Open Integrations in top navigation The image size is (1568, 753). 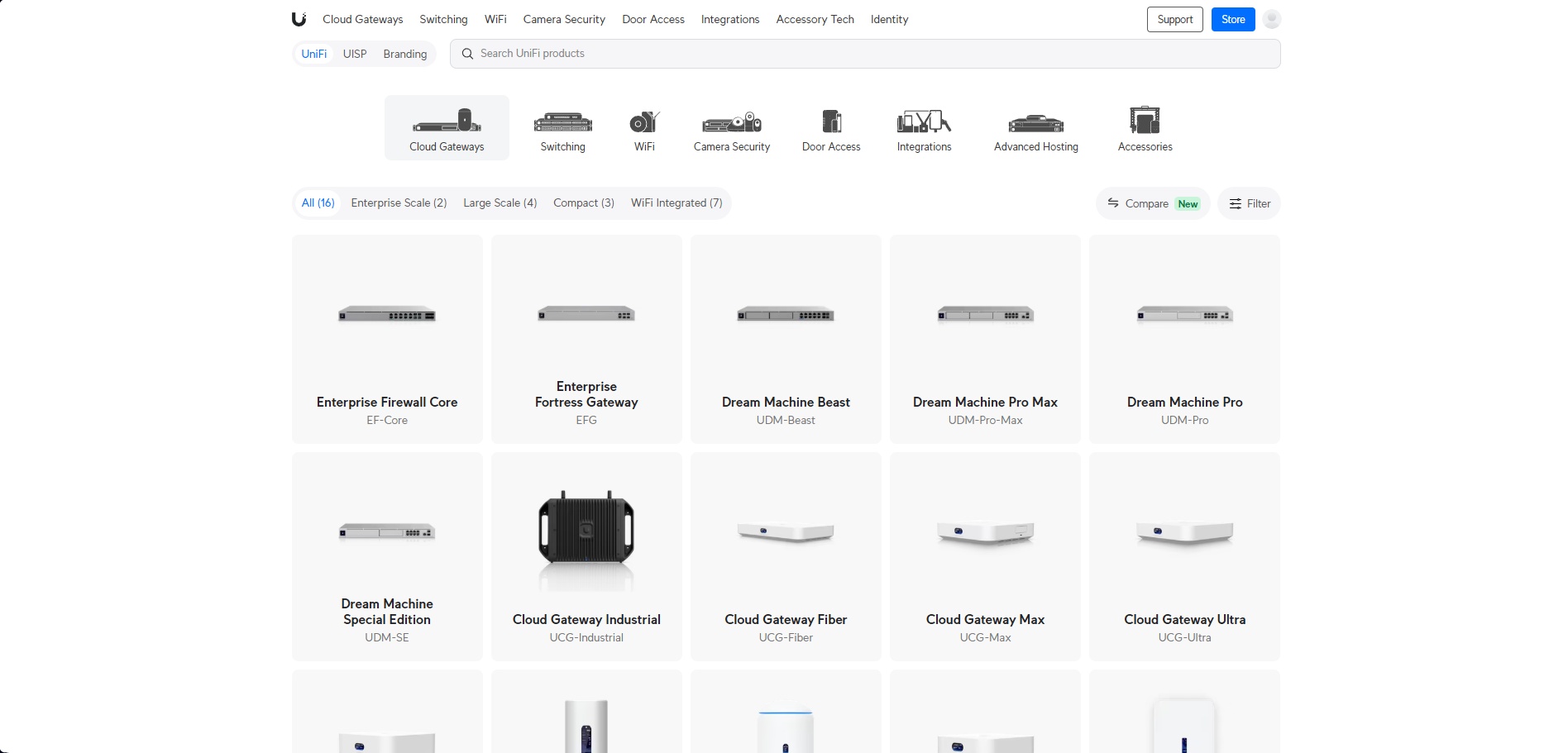[730, 19]
